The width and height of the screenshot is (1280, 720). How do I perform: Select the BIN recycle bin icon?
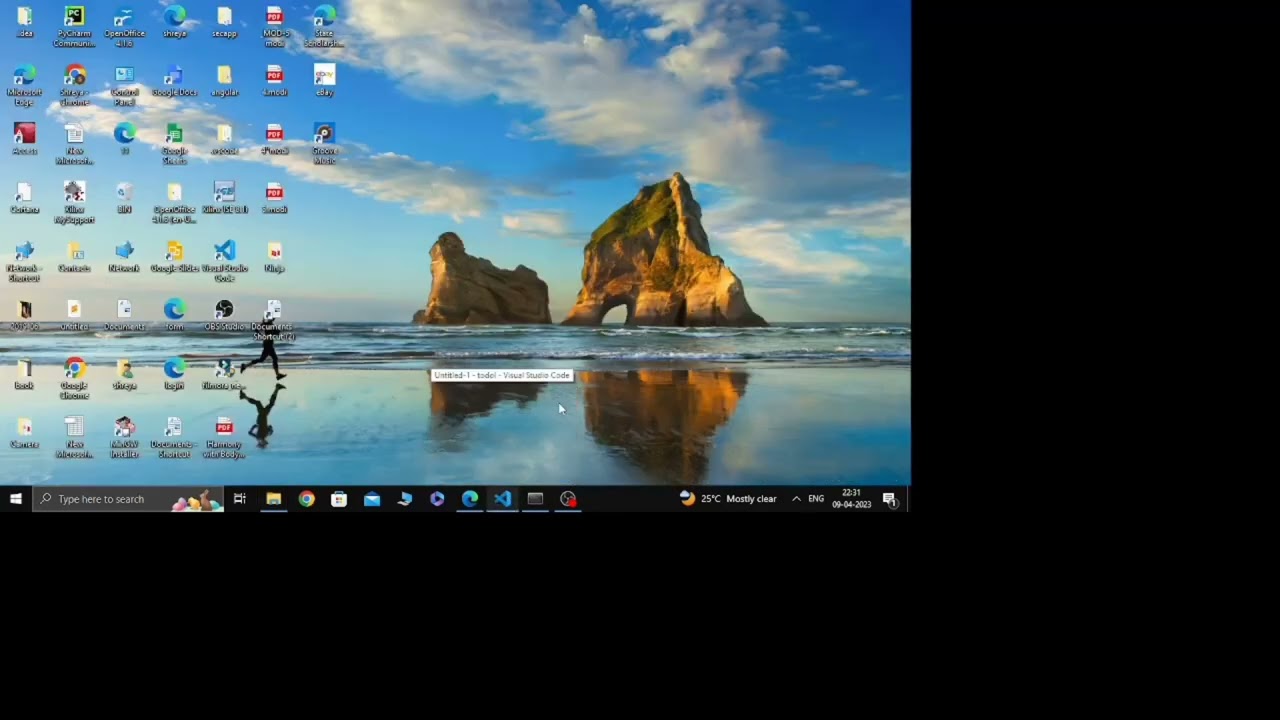click(x=124, y=198)
